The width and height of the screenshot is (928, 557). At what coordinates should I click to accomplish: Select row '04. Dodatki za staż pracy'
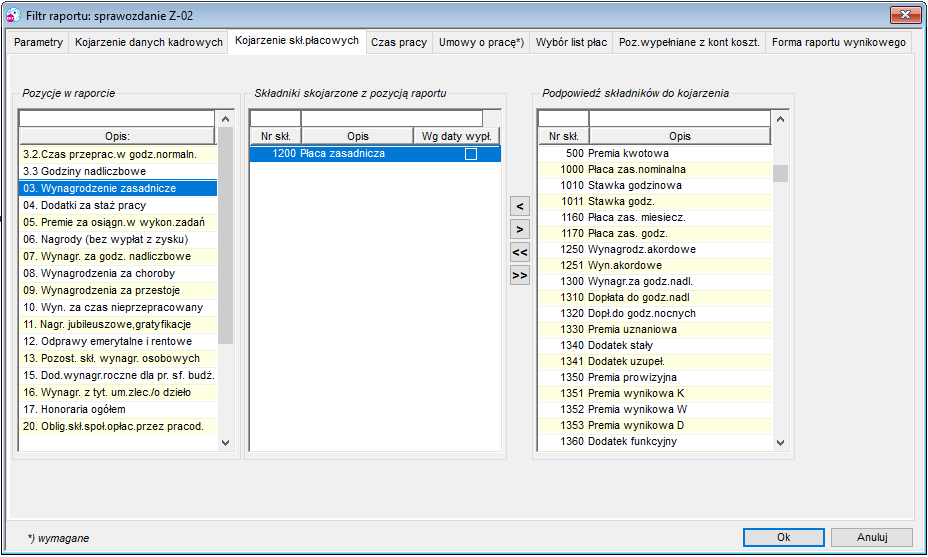118,205
